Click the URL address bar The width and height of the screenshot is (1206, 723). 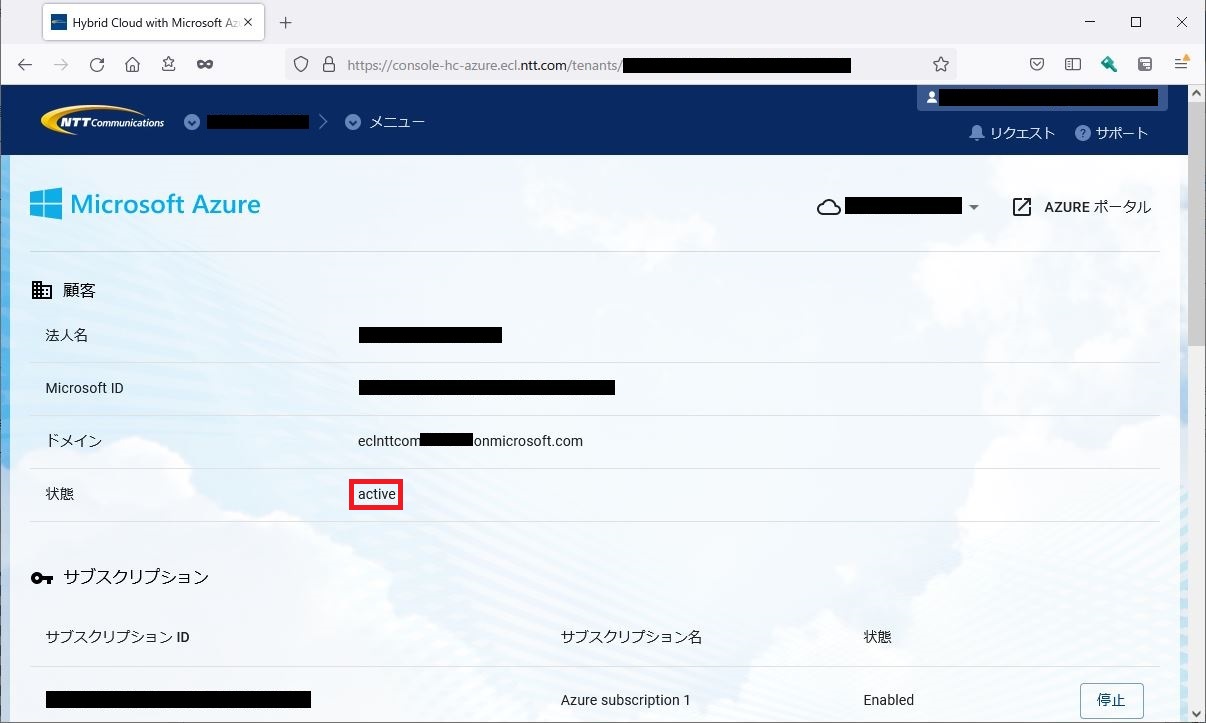click(x=620, y=64)
